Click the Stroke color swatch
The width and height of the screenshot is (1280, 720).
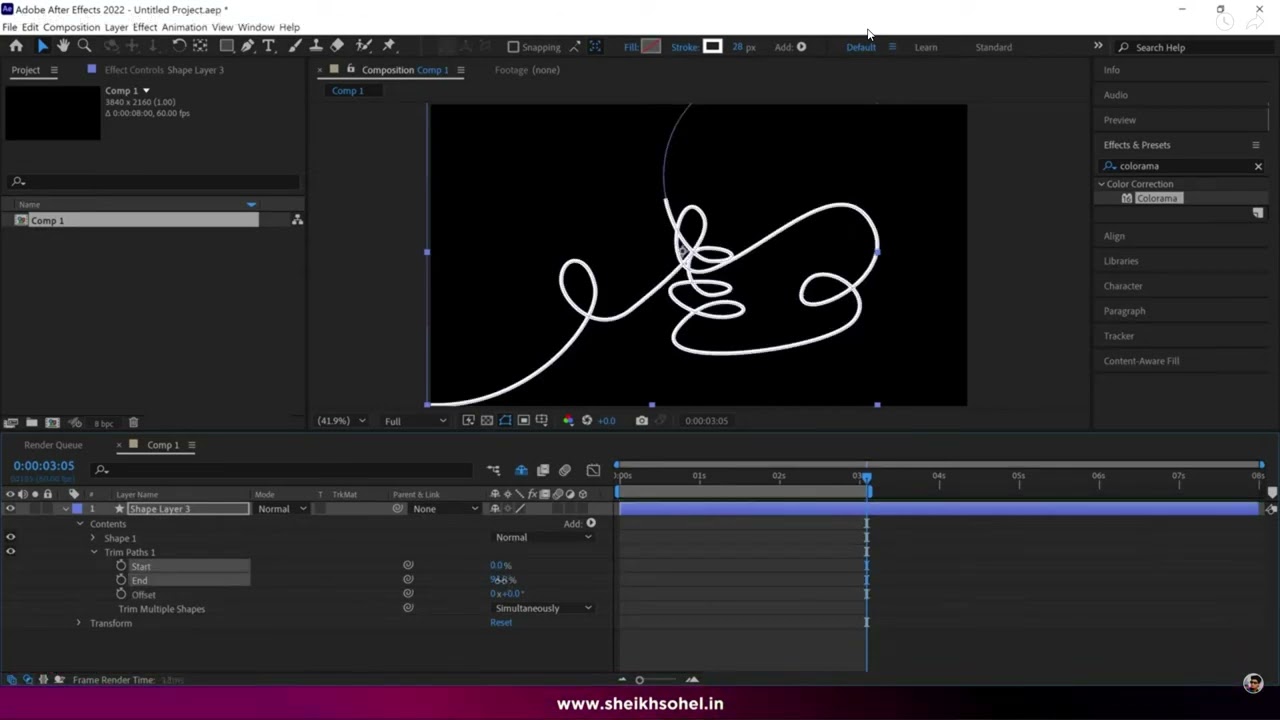tap(712, 47)
